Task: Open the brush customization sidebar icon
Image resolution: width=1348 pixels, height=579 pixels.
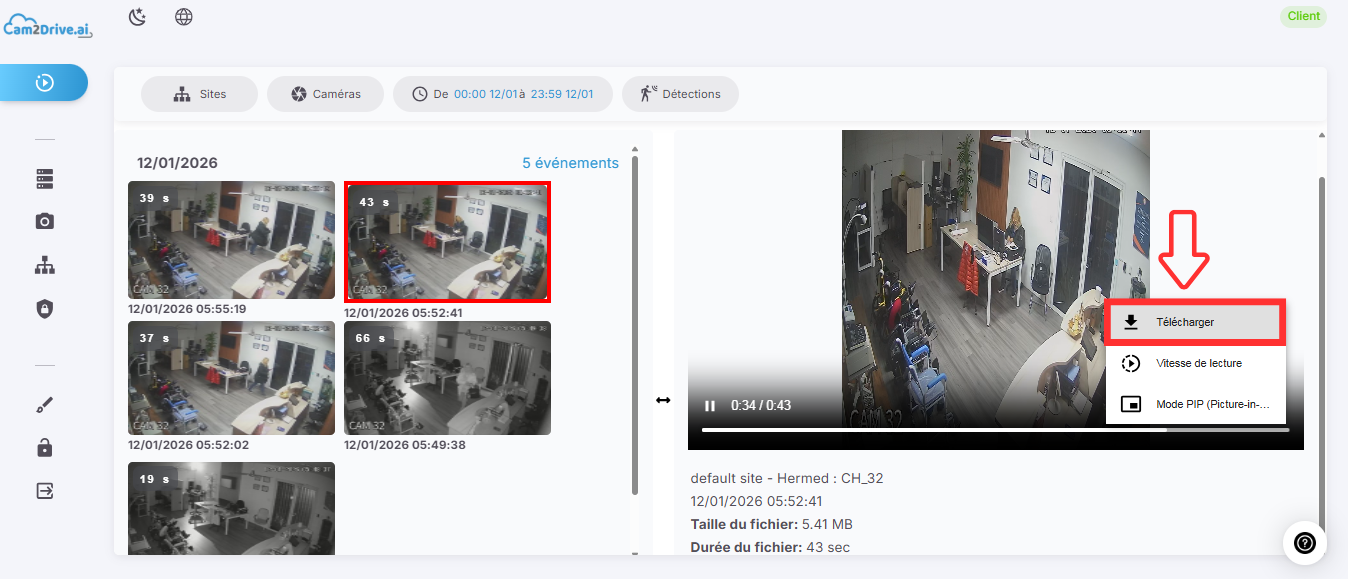Action: pyautogui.click(x=44, y=405)
